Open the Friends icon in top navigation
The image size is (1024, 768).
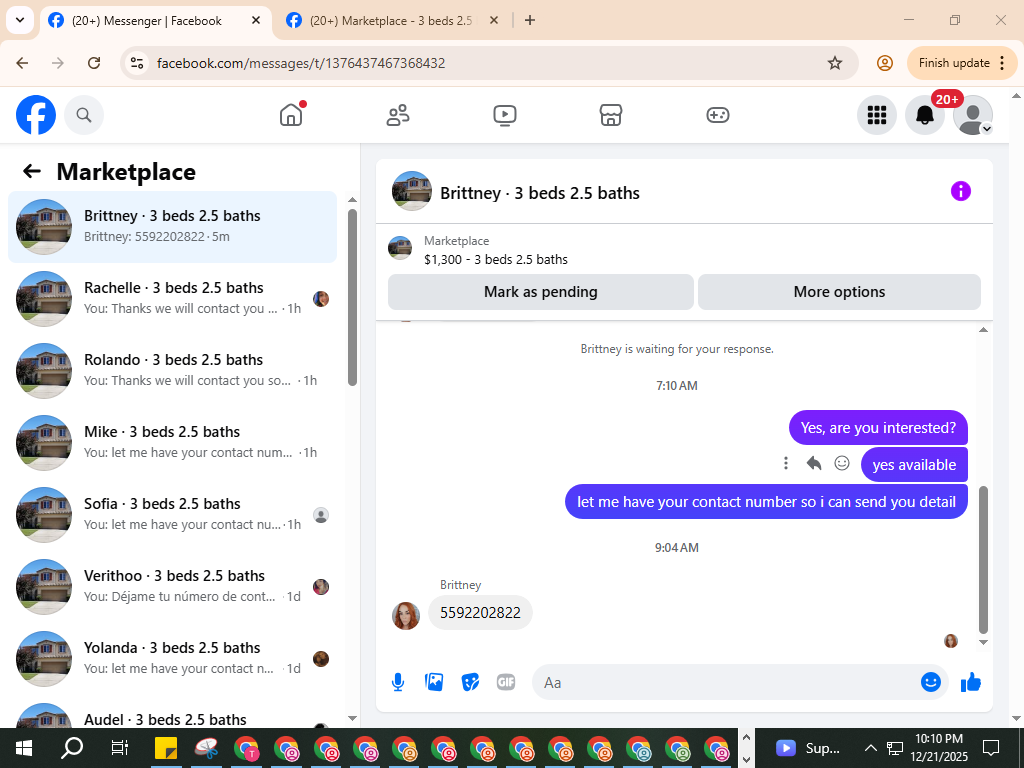398,115
